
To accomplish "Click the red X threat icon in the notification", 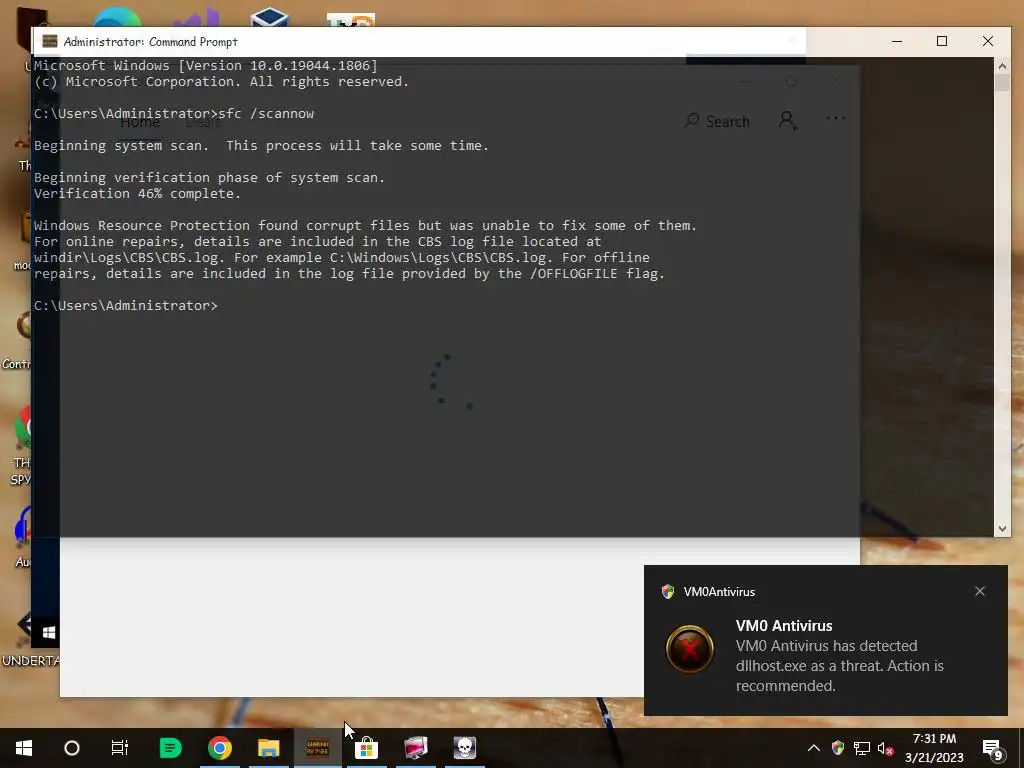I will (x=690, y=649).
